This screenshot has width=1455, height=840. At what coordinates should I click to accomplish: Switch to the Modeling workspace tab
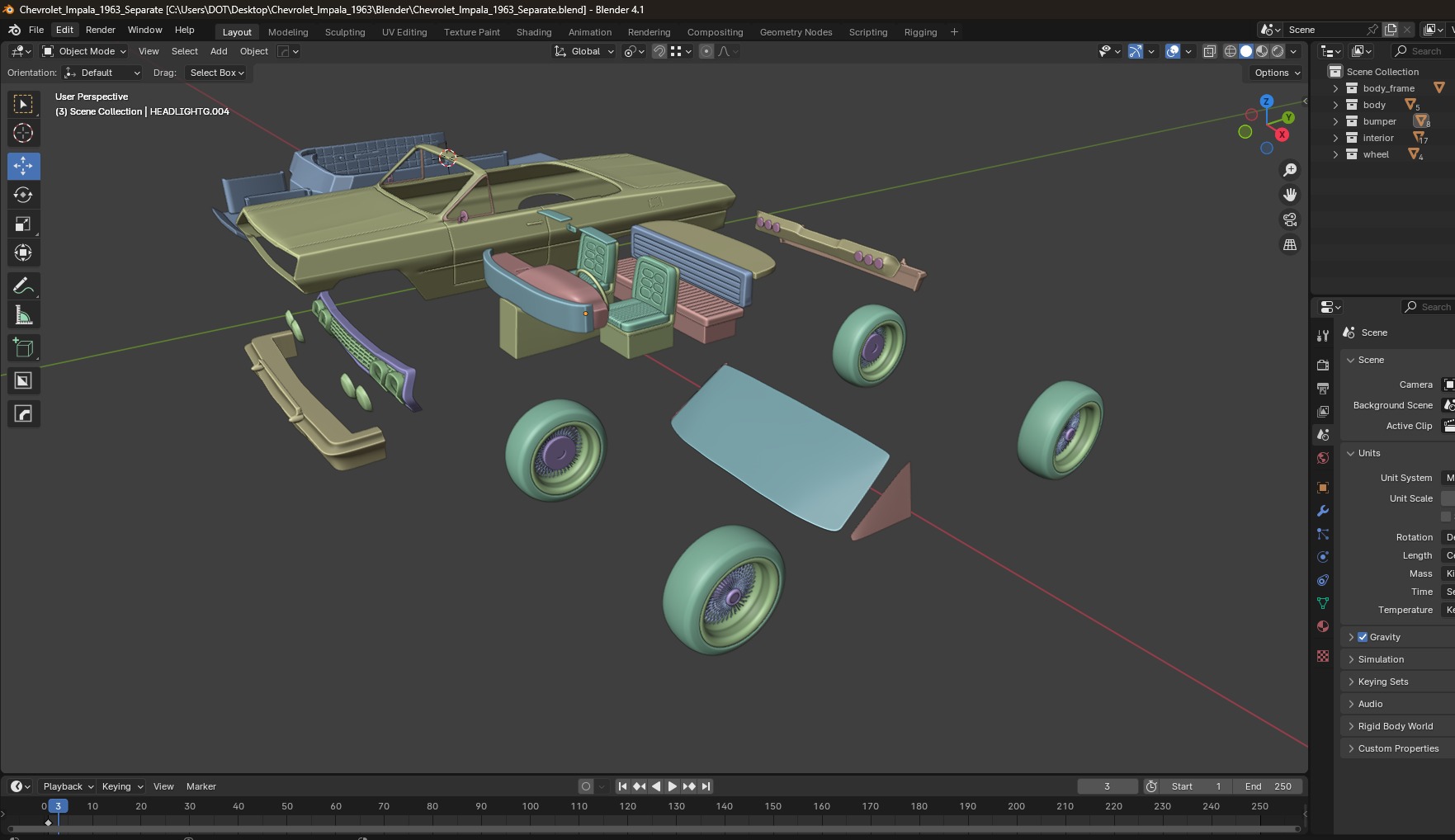point(288,32)
